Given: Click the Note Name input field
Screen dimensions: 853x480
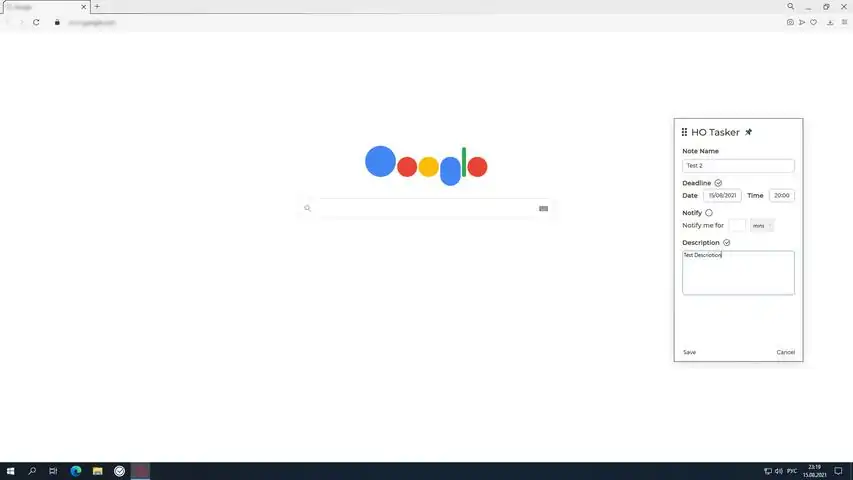Looking at the screenshot, I should 738,165.
